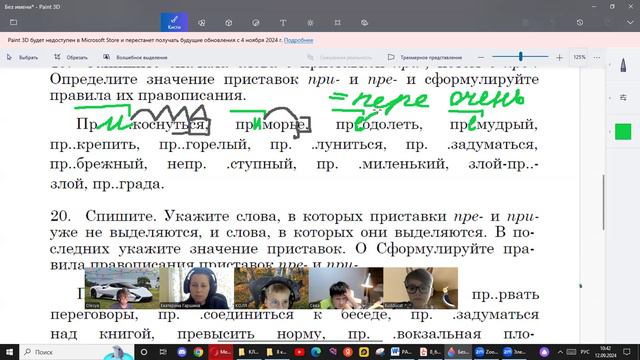Open Task View on taskbar

(x=163, y=352)
